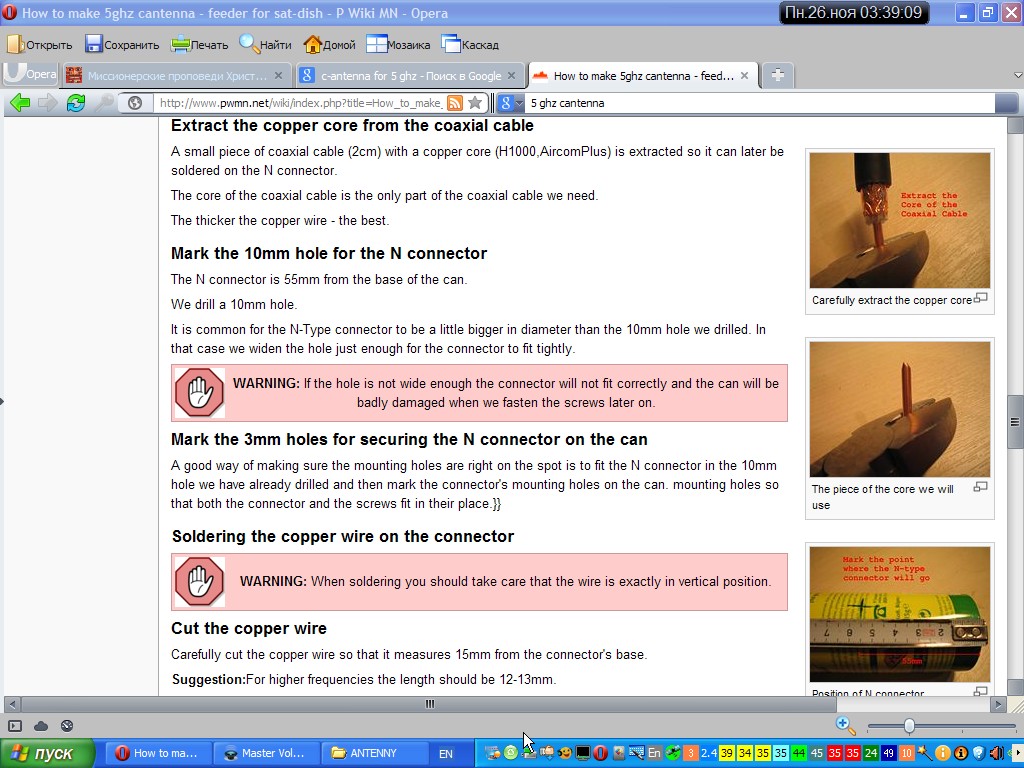
Task: Switch to c-antenna for 5 ghz Google tab
Action: (x=410, y=76)
